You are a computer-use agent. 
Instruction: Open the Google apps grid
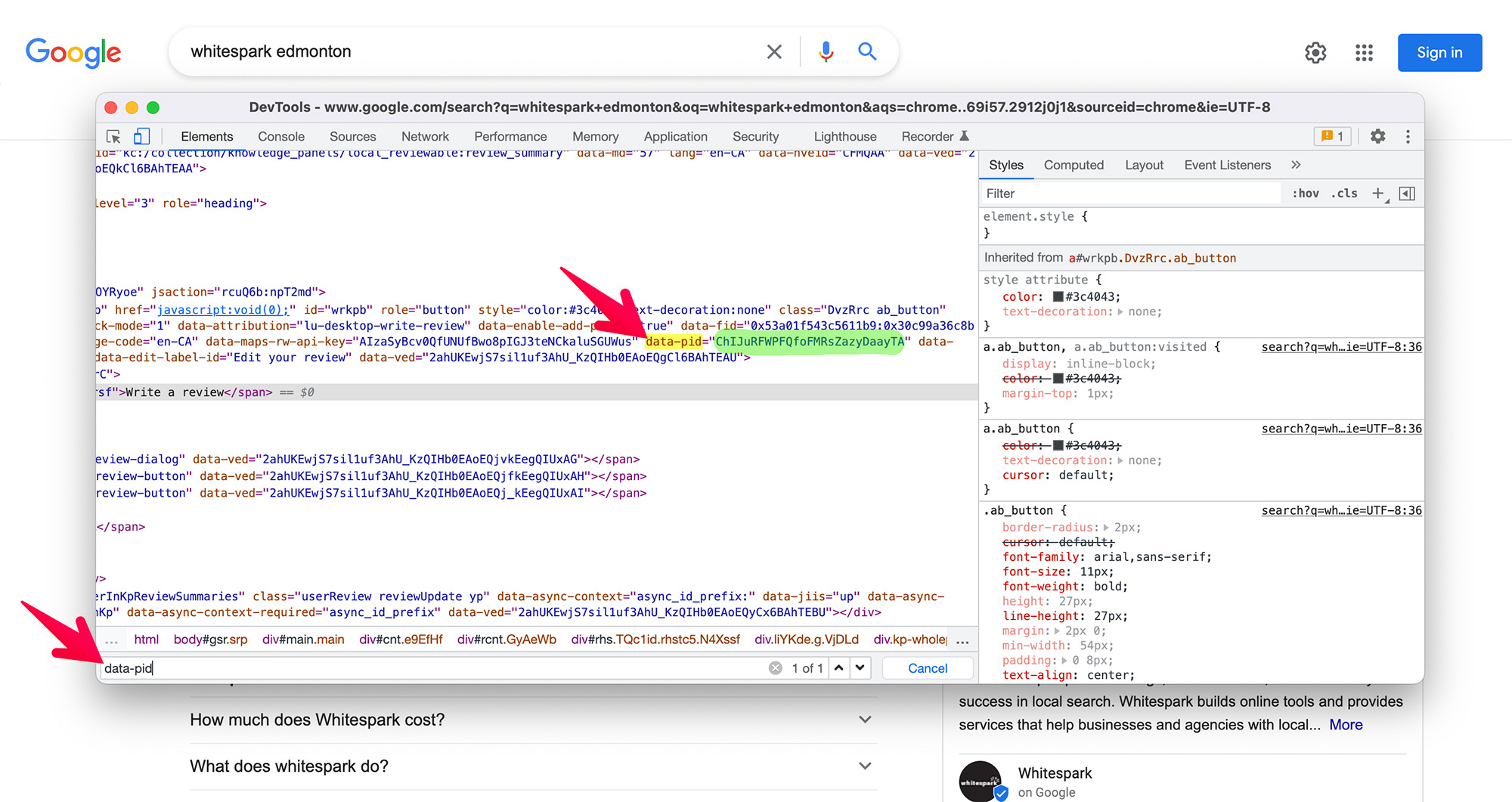click(1364, 53)
